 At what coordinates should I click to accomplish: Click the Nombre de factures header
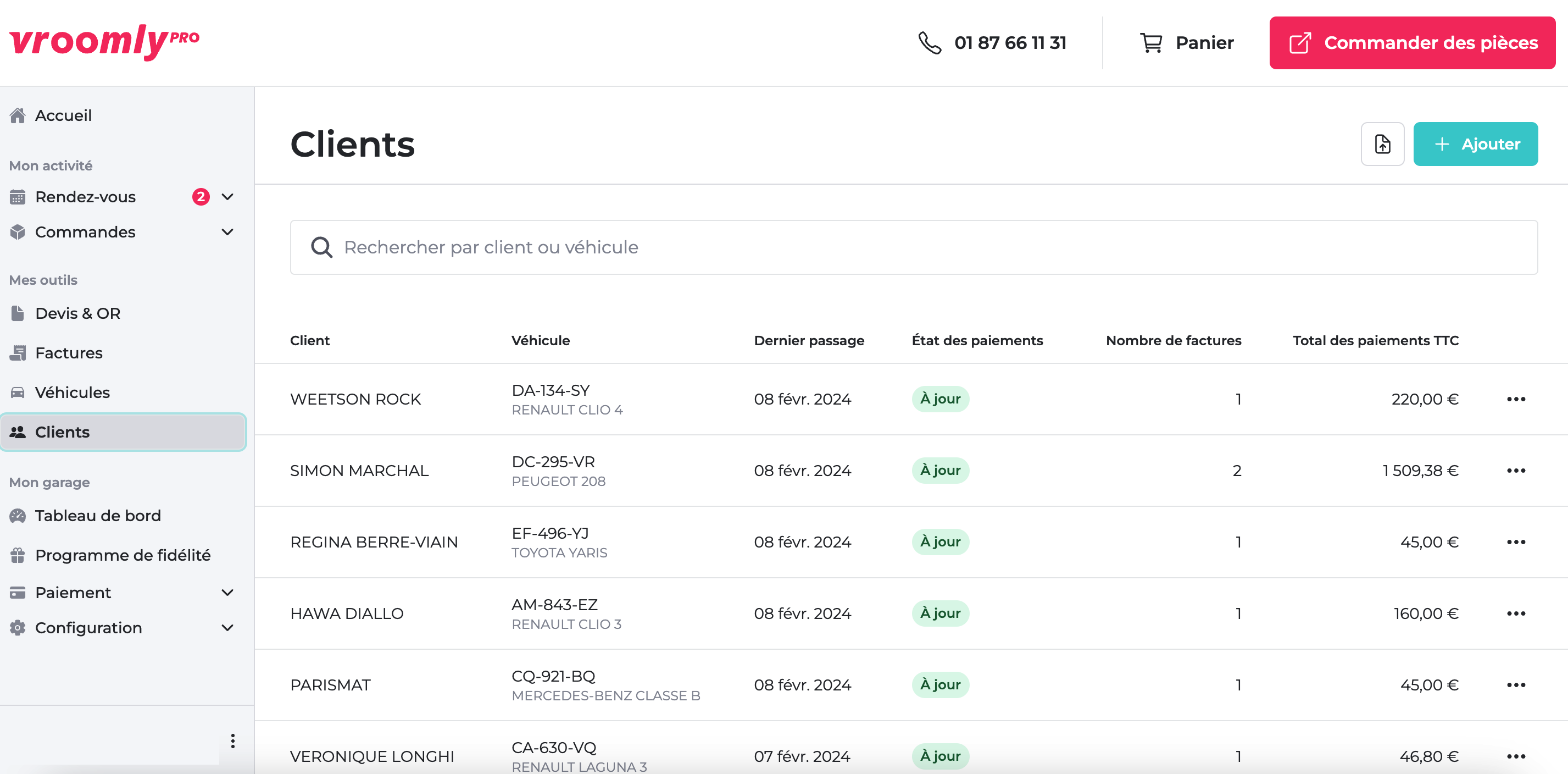point(1174,340)
